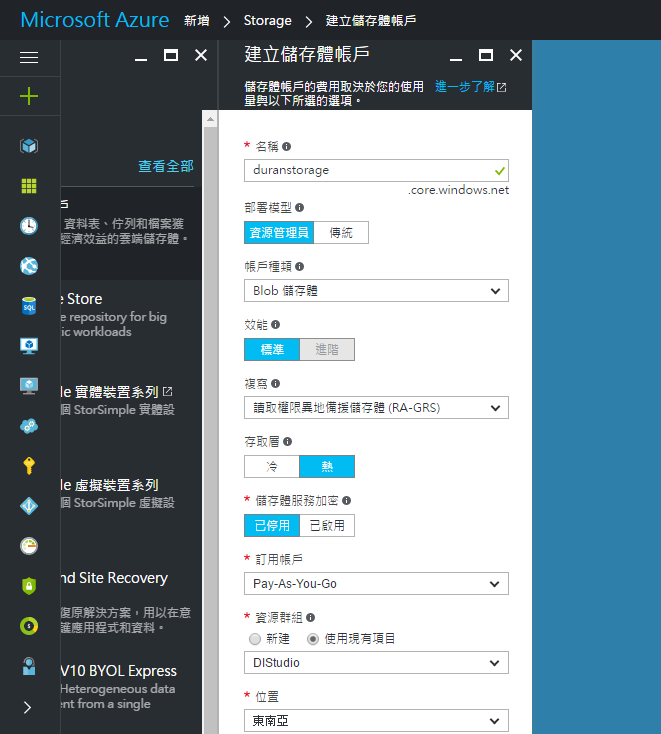Click info icon next to 帳戶種類
The image size is (661, 734).
(x=300, y=266)
